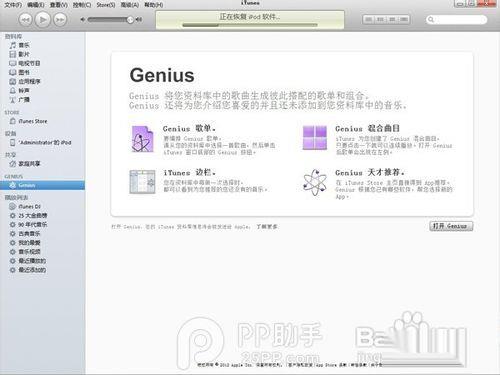Viewport: 500px width, 375px height.
Task: Click the play button
Action: point(42,20)
